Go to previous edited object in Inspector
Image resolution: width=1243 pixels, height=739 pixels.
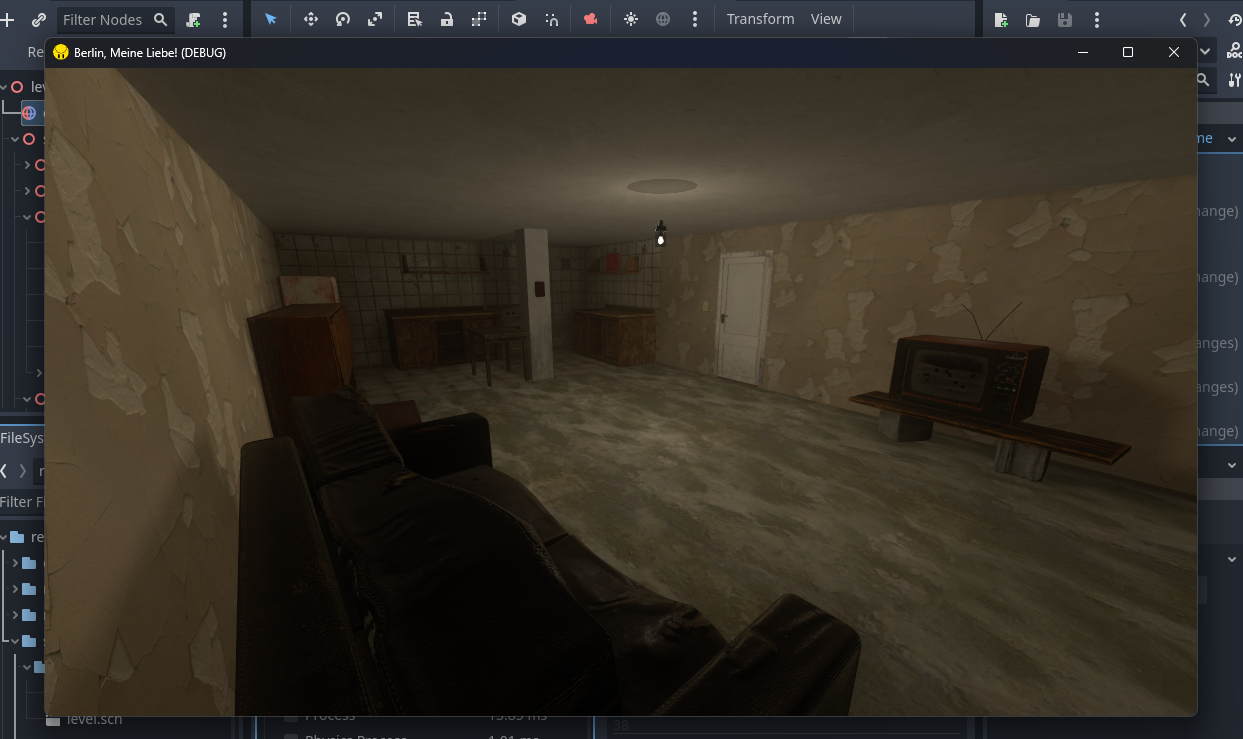click(1184, 20)
